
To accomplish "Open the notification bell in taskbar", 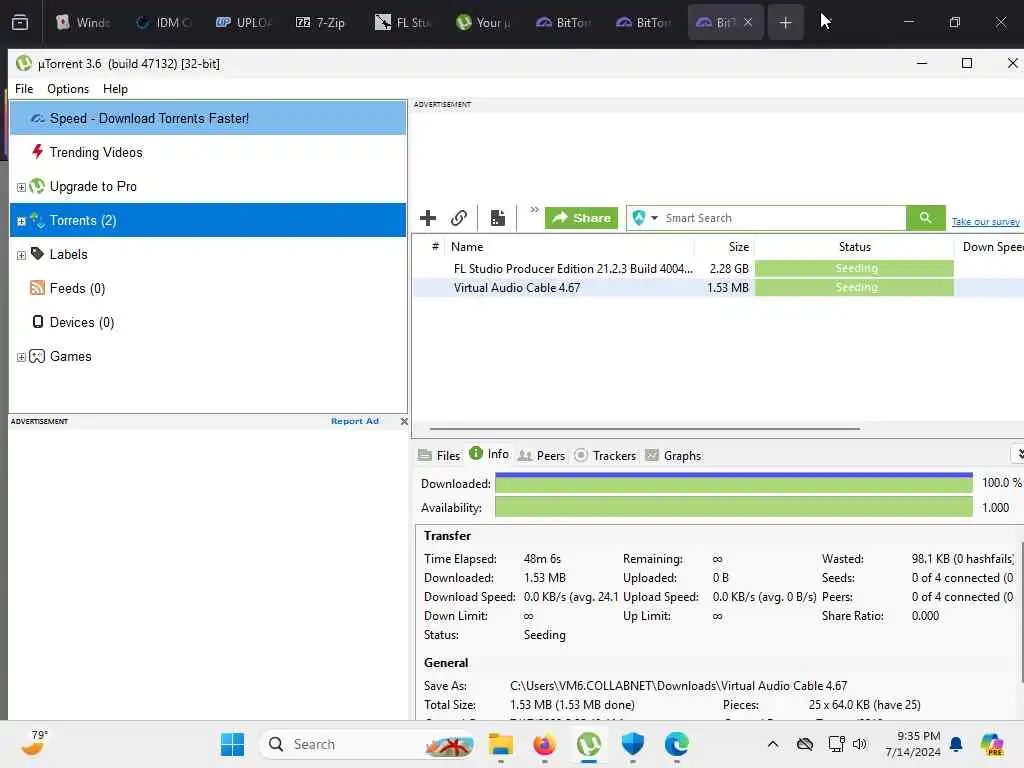I will 956,744.
